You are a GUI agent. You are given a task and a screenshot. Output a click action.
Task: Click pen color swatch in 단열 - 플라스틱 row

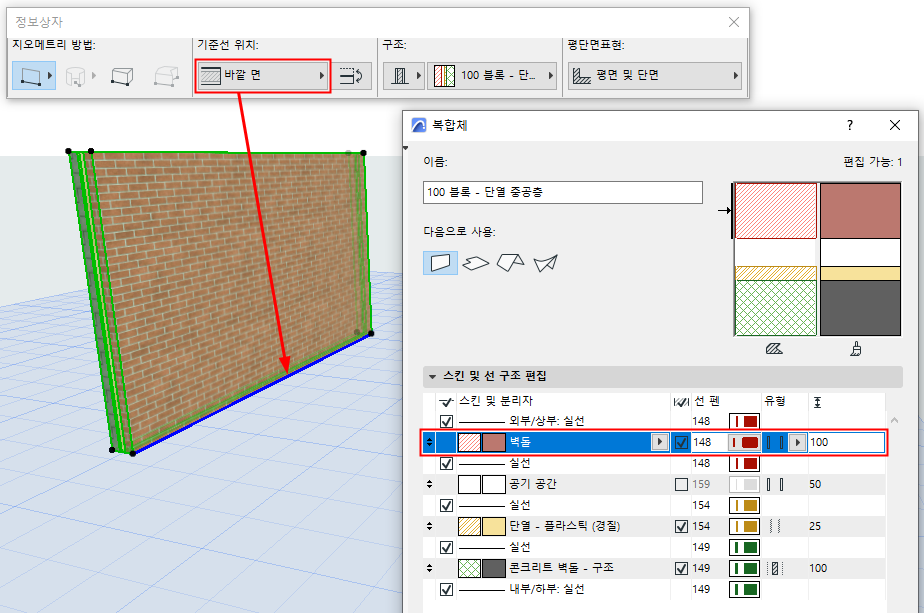click(744, 526)
